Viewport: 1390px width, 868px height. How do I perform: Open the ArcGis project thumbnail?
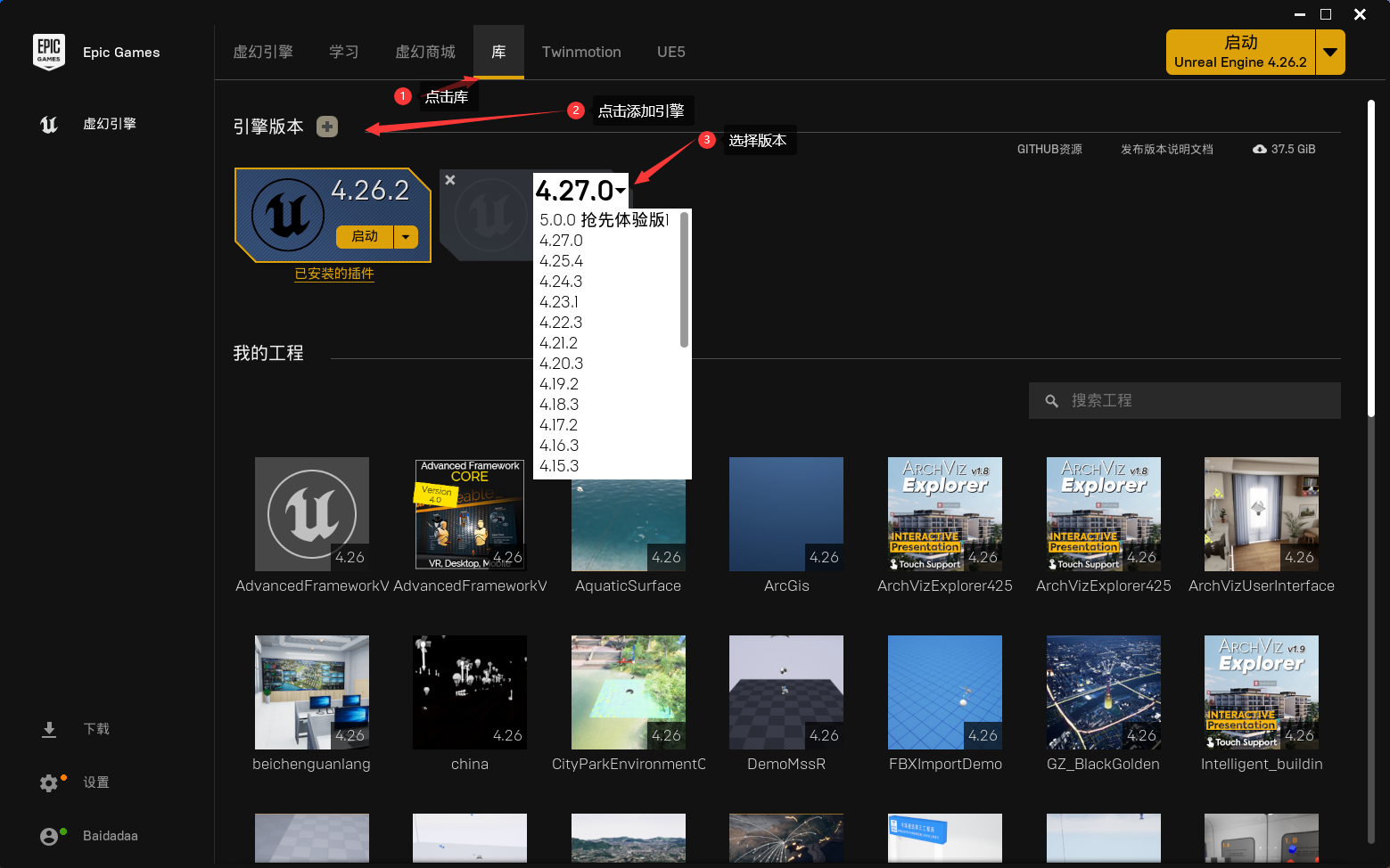tap(786, 514)
